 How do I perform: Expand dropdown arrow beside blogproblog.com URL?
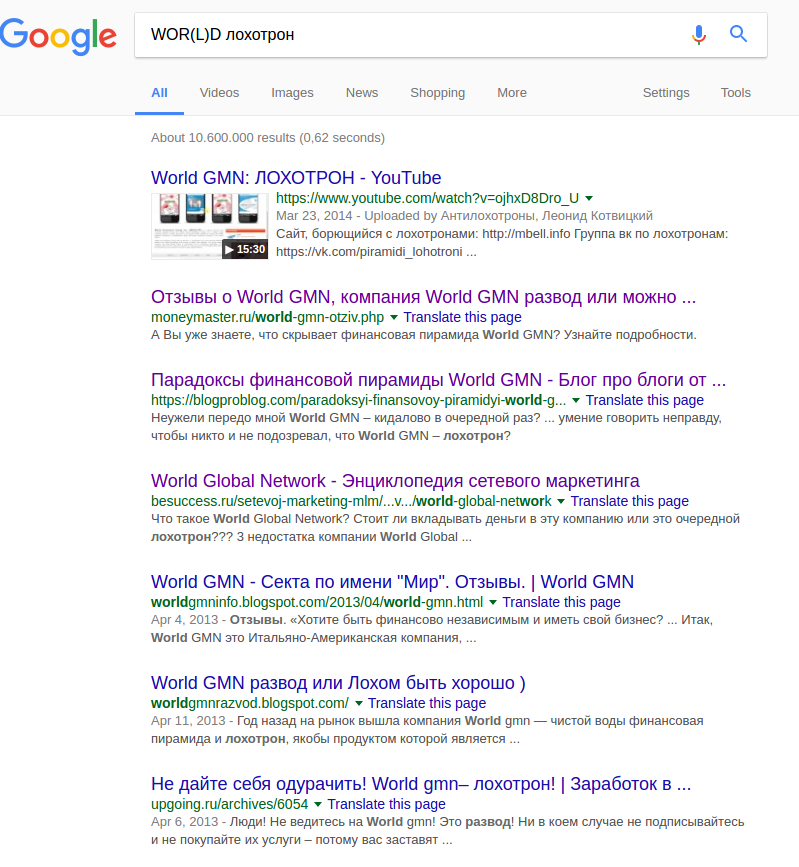click(x=576, y=400)
